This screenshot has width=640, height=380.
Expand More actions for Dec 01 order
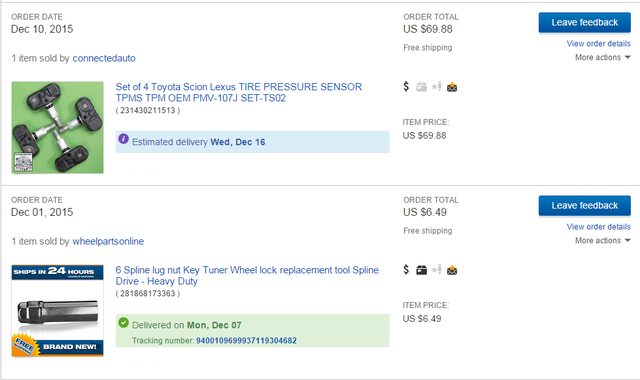(602, 241)
